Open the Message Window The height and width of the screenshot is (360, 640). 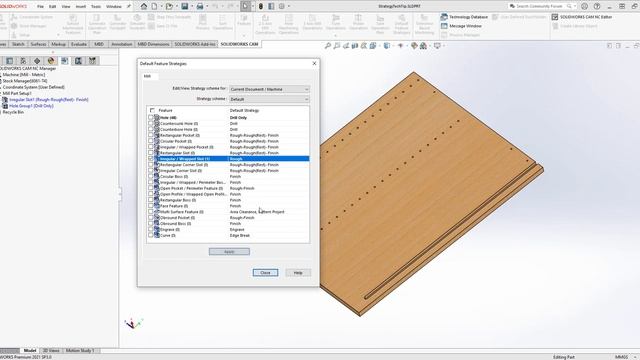pos(461,26)
